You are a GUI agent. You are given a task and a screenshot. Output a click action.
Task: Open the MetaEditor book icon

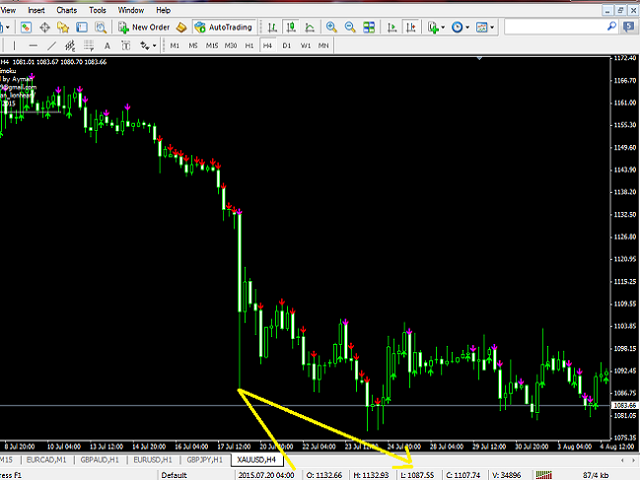(181, 27)
